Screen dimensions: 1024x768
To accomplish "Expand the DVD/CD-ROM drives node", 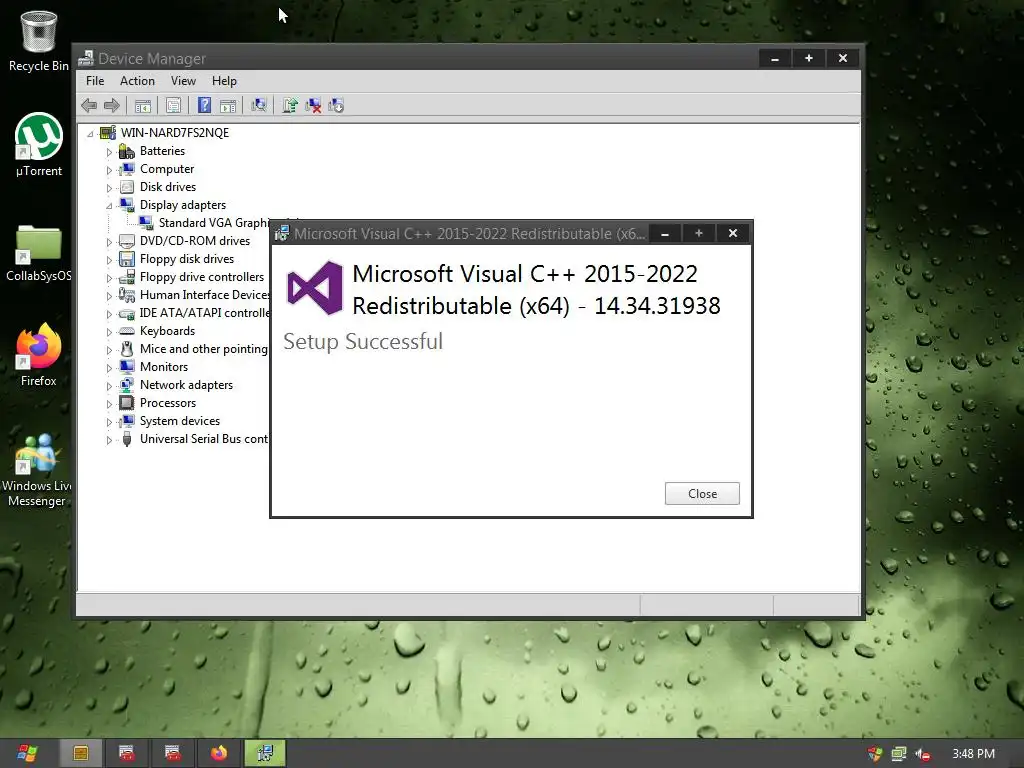I will tap(109, 242).
